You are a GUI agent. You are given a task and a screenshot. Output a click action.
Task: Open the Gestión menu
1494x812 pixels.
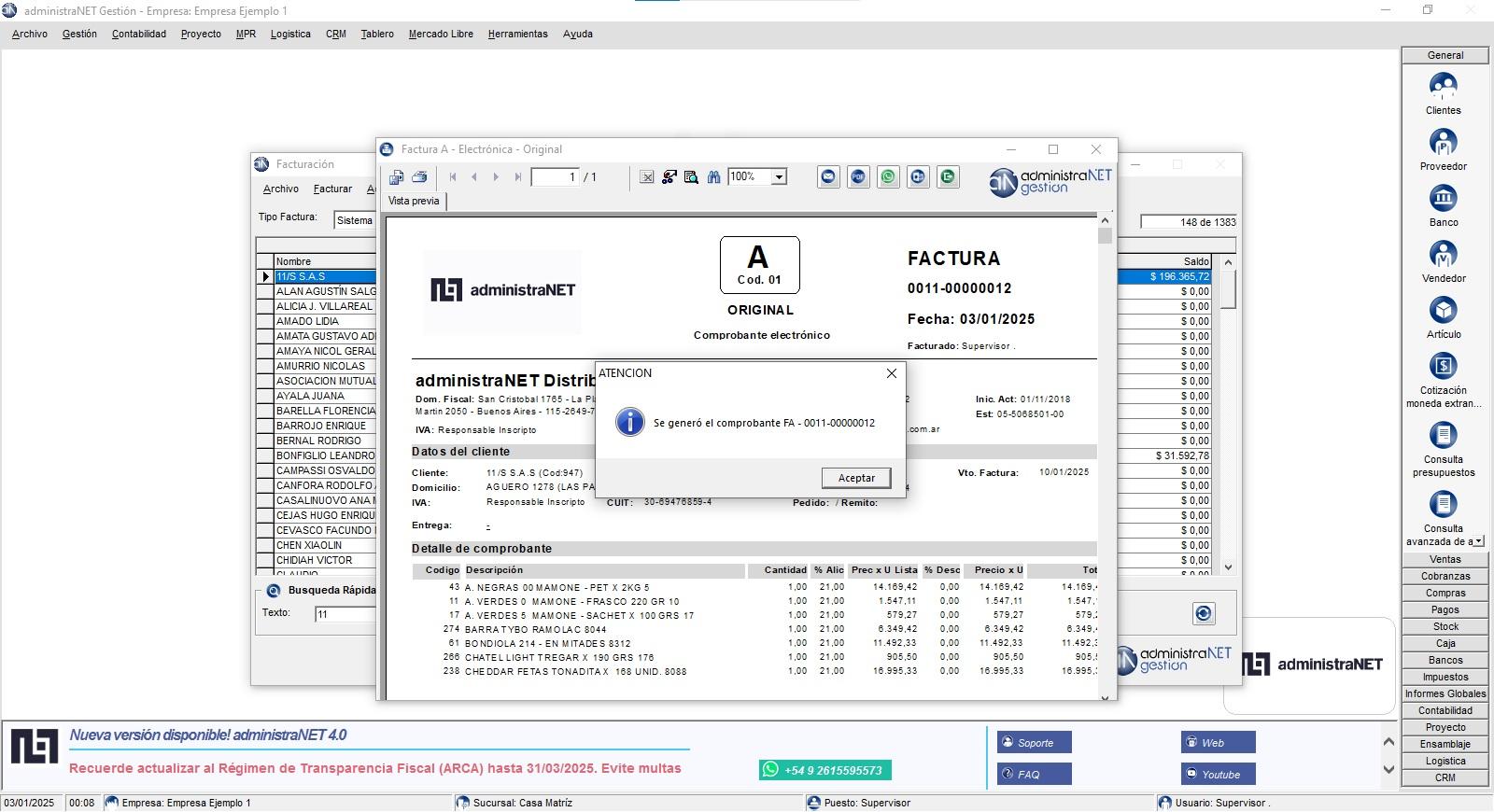click(x=79, y=34)
